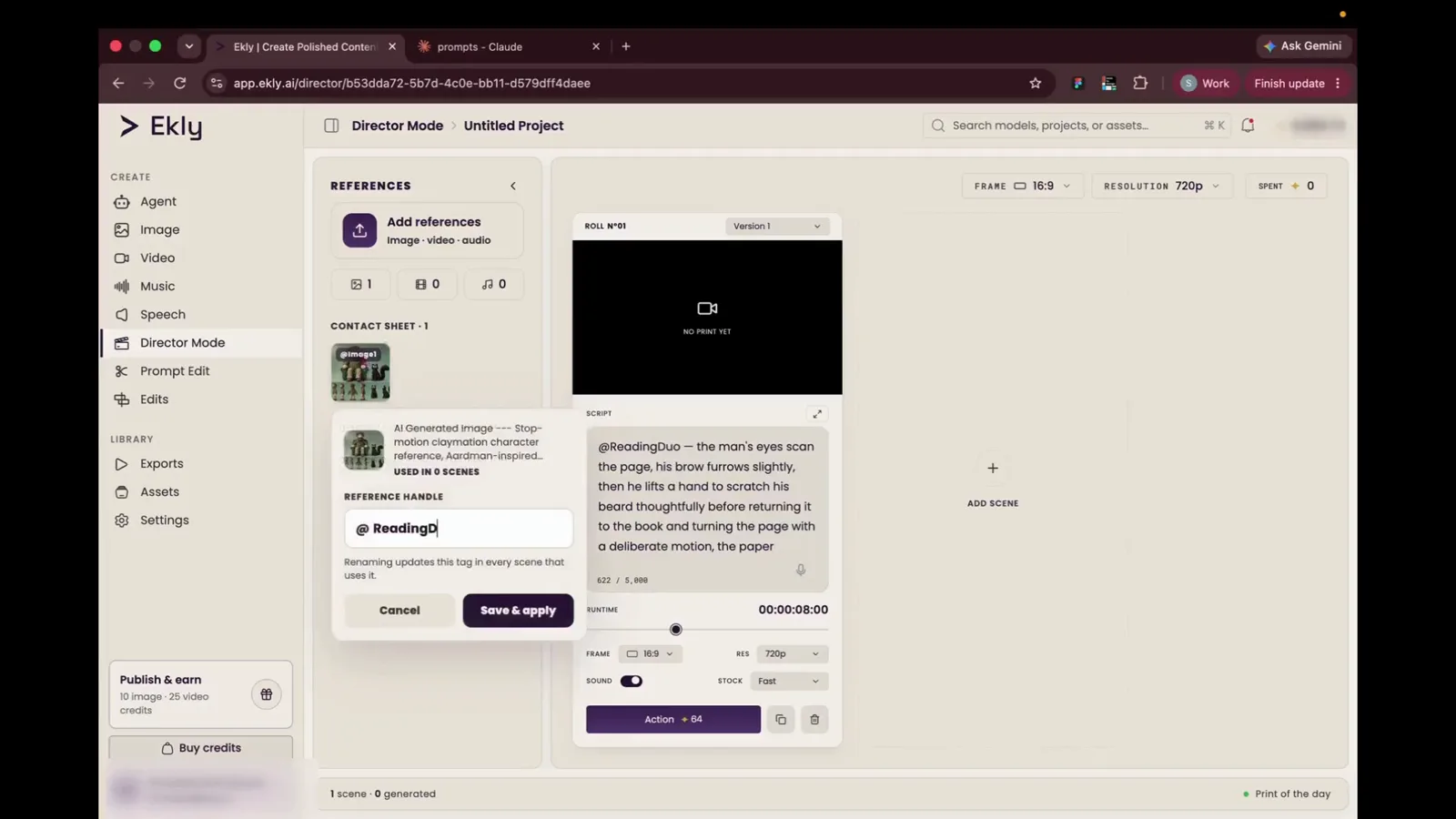Select the @image1 contact sheet thumbnail
The height and width of the screenshot is (819, 1456).
tap(360, 372)
